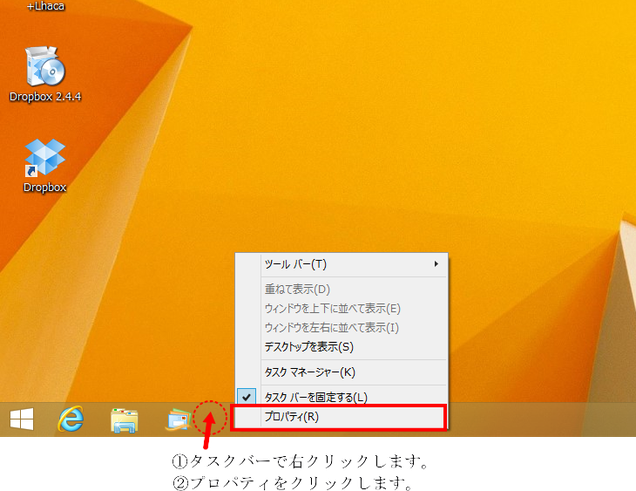This screenshot has height=491, width=636.
Task: Open File Explorer from the taskbar
Action: pos(124,420)
